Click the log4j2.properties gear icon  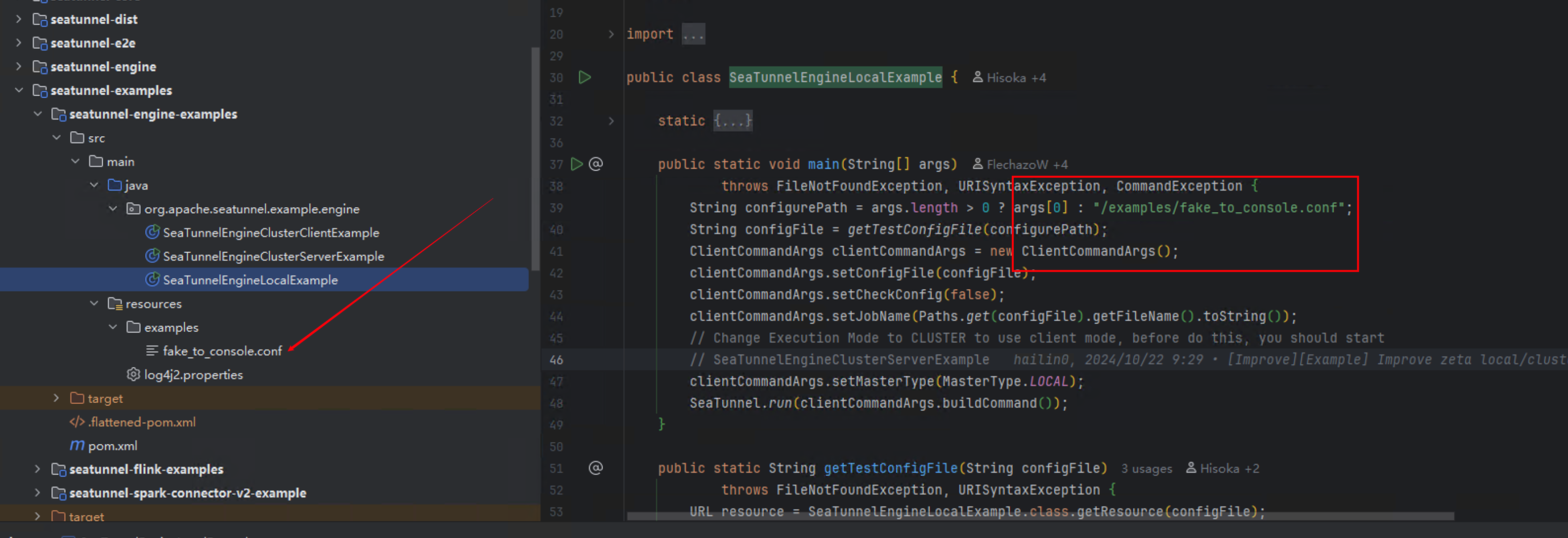[133, 375]
